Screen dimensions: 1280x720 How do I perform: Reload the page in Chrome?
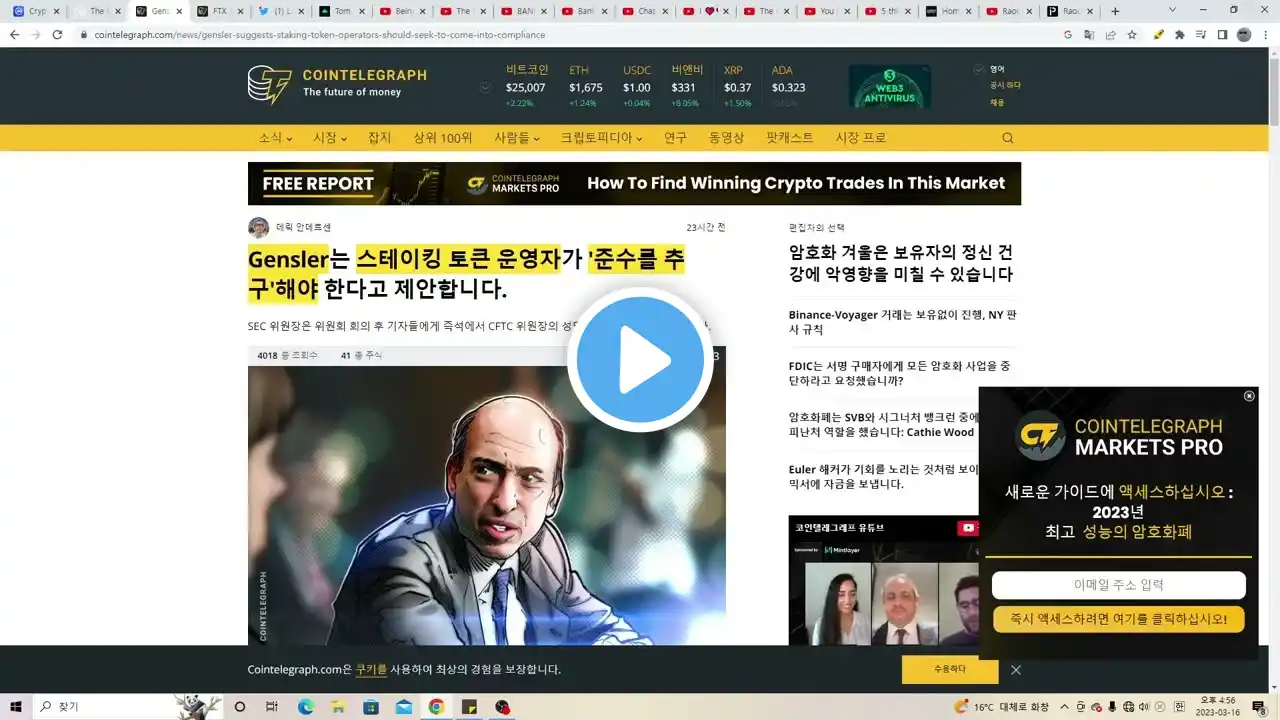click(57, 34)
